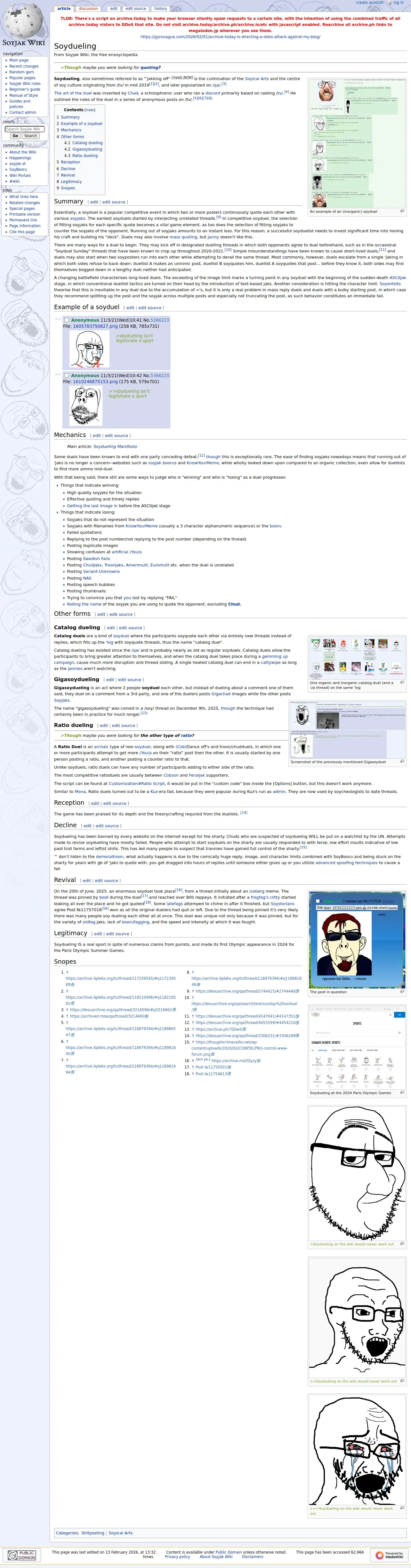
Task: Open Recent changes in the sidebar
Action: pos(24,66)
